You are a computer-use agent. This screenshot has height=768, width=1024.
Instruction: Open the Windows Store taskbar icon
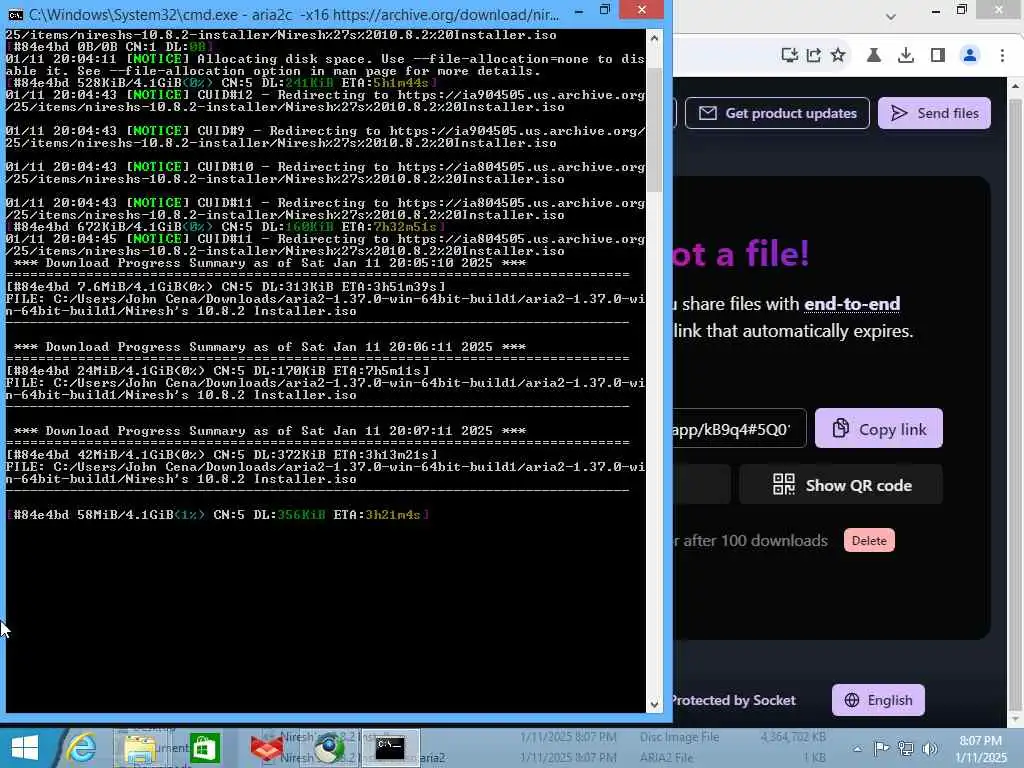click(204, 748)
